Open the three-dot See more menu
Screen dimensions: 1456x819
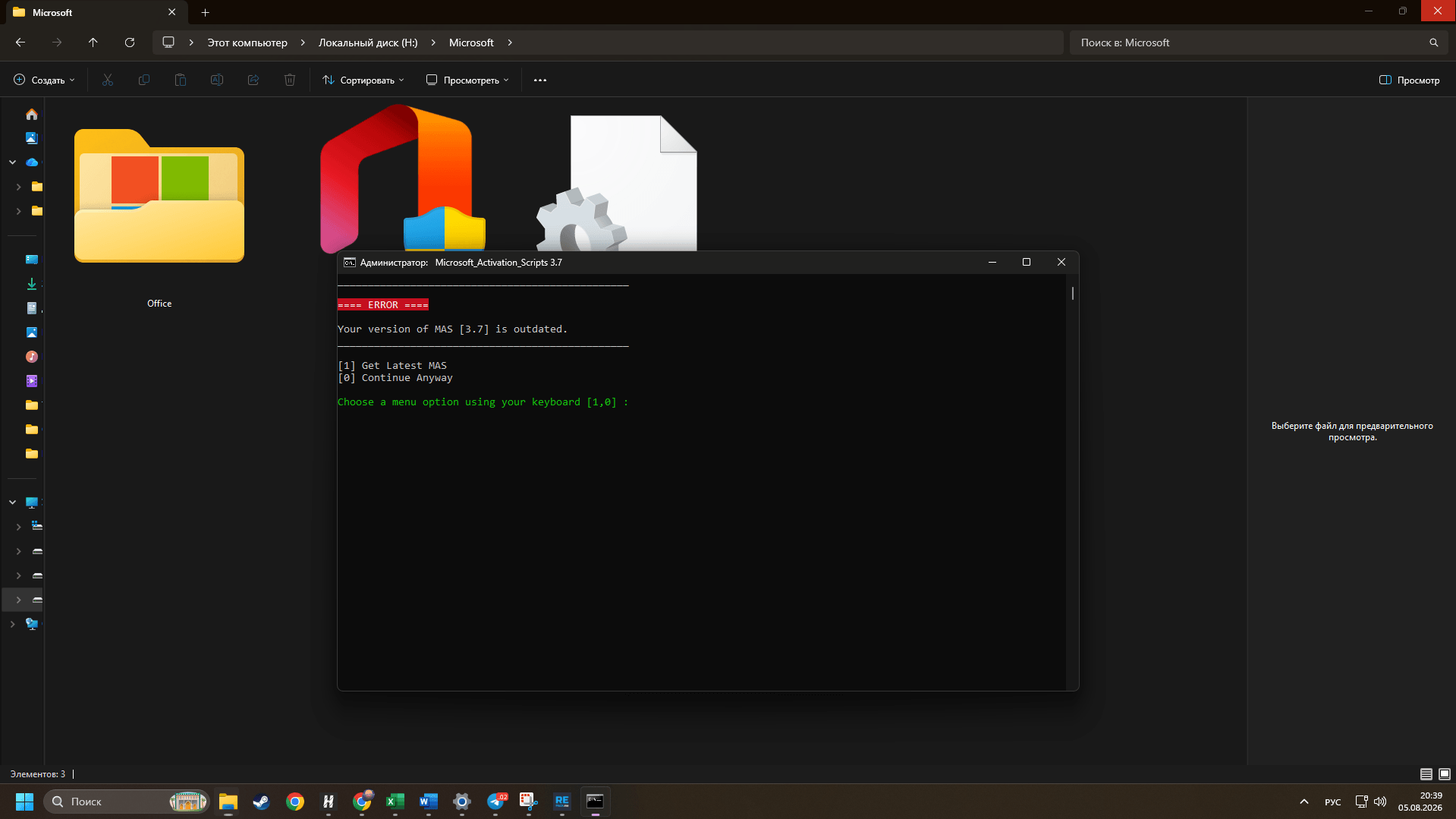coord(540,80)
